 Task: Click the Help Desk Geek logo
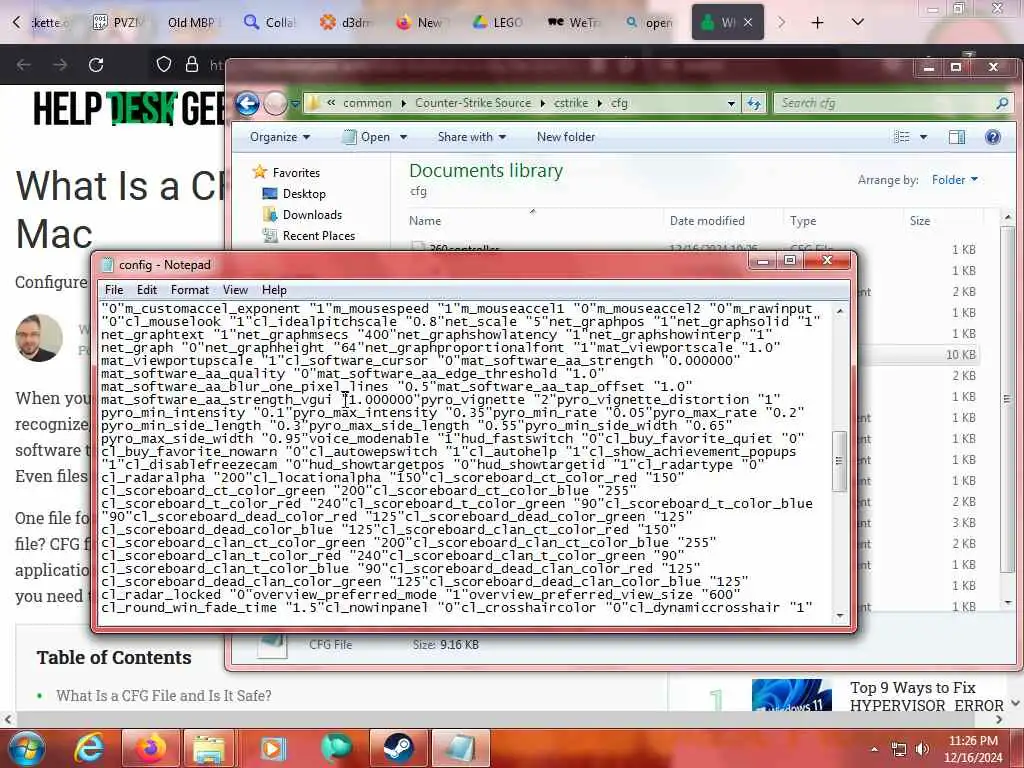point(129,108)
